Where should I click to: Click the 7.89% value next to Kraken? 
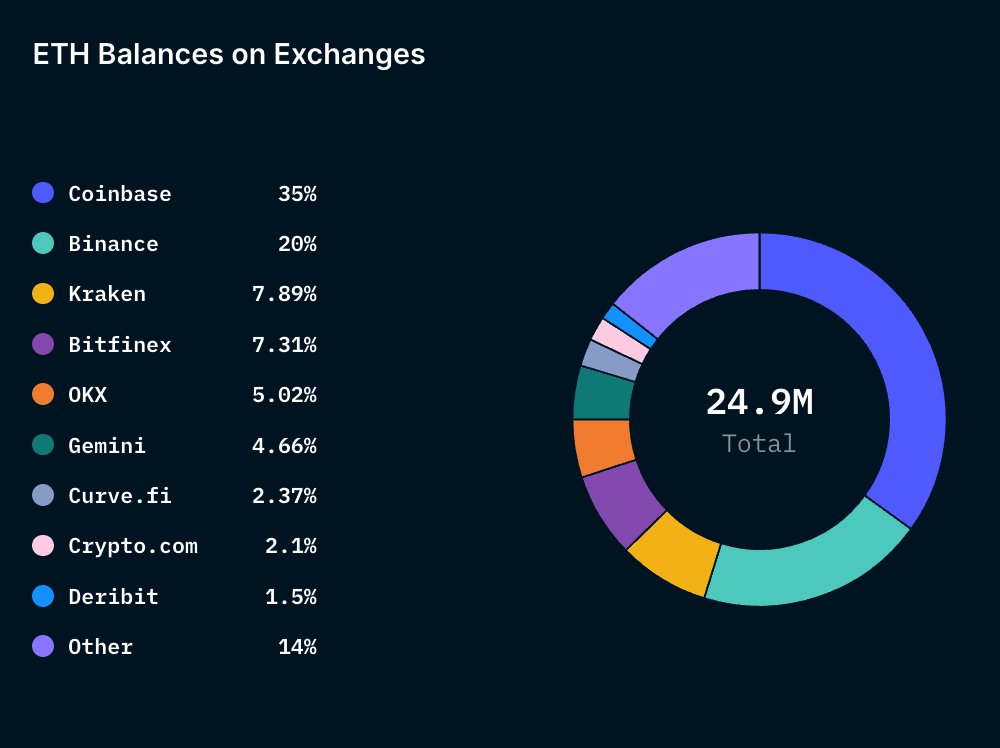[x=285, y=293]
